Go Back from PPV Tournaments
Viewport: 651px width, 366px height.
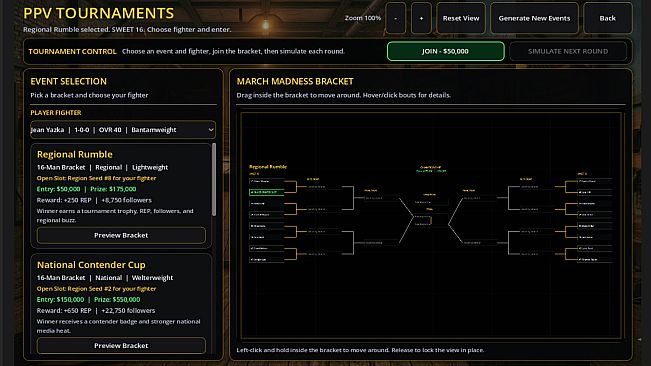[607, 18]
